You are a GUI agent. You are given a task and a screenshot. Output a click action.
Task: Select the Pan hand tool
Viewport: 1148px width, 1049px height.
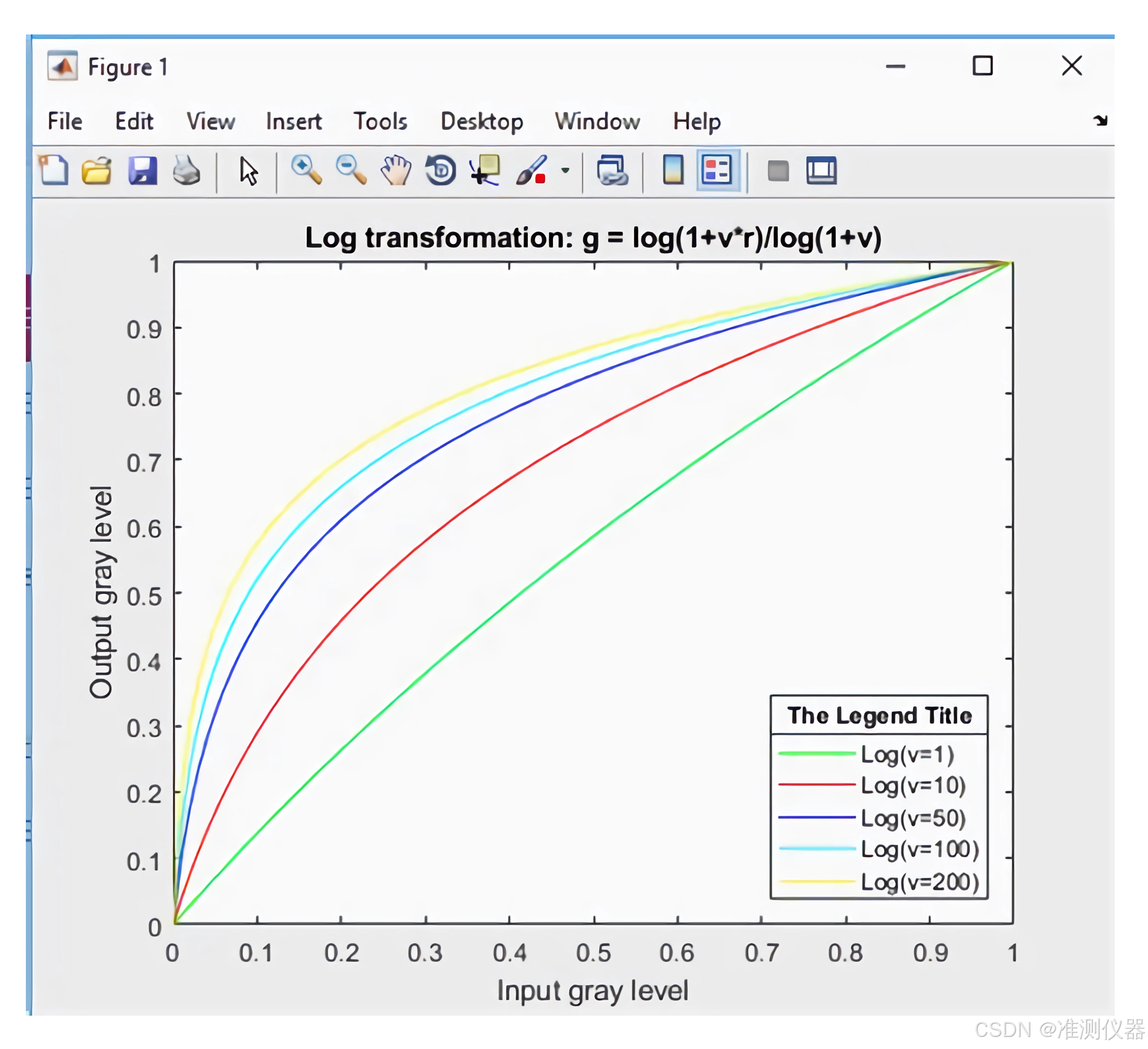click(396, 170)
